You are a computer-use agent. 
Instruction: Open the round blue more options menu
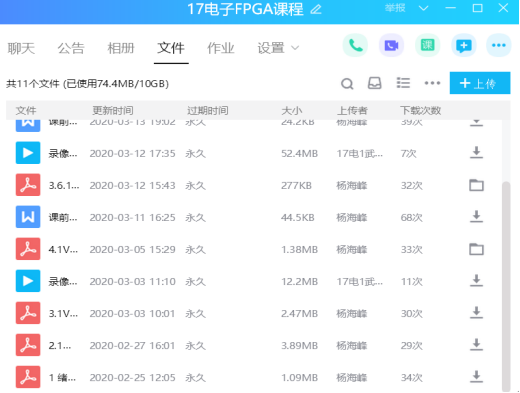tap(499, 45)
